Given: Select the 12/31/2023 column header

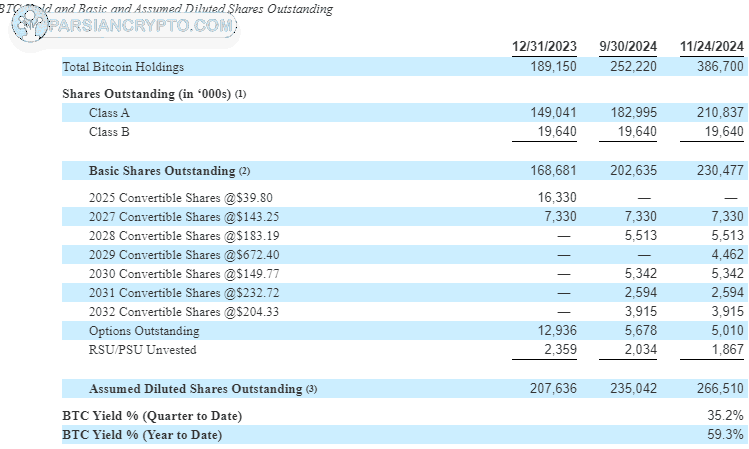Looking at the screenshot, I should tap(544, 46).
